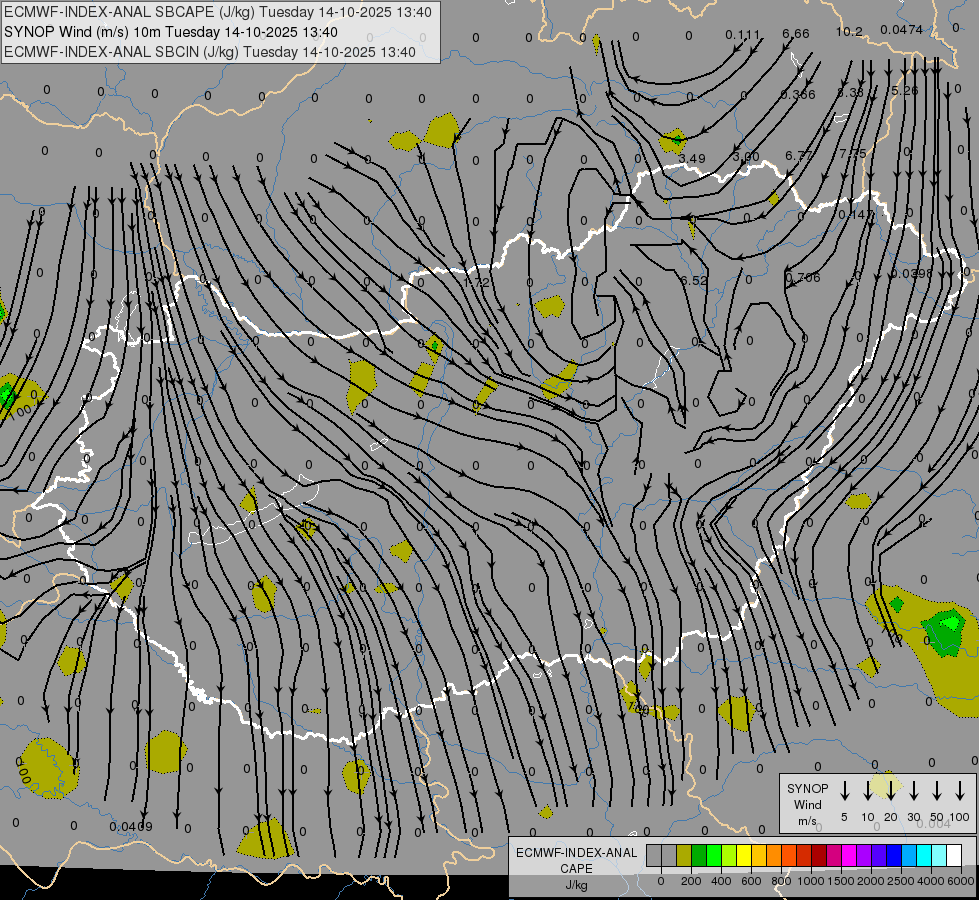Select the dark green CAPE legend swatch

point(699,856)
